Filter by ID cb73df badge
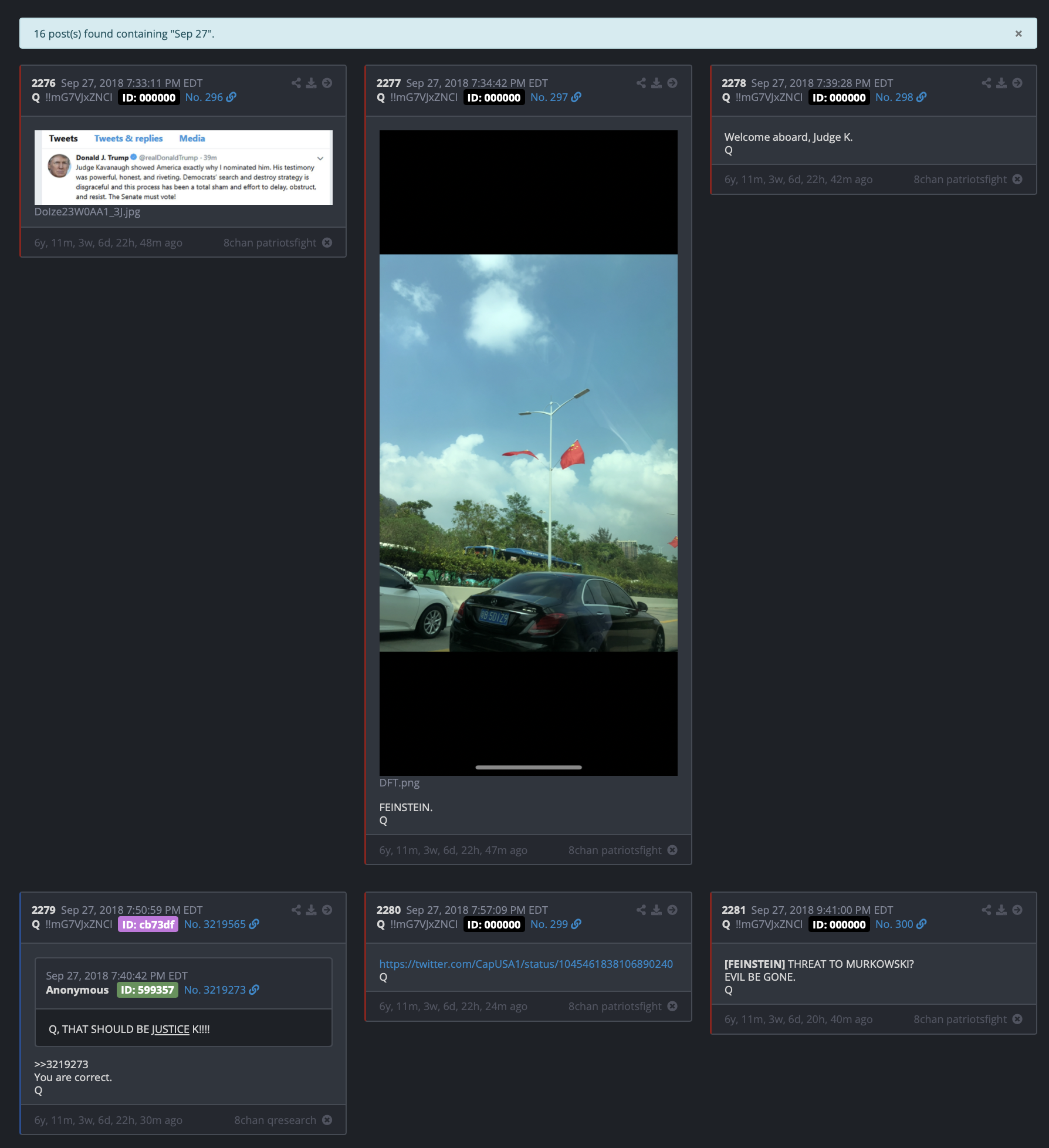 [x=148, y=924]
